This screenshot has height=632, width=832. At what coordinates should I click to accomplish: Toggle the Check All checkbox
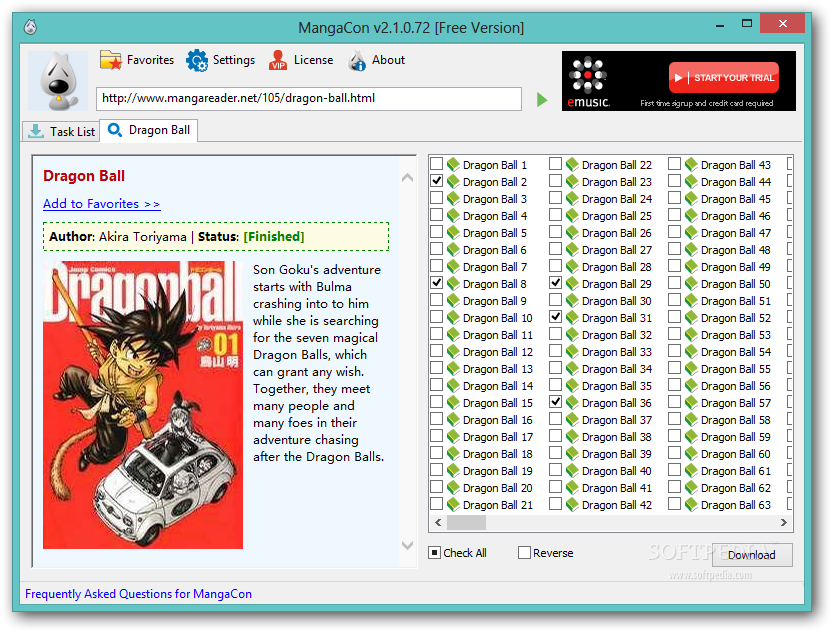[x=435, y=552]
